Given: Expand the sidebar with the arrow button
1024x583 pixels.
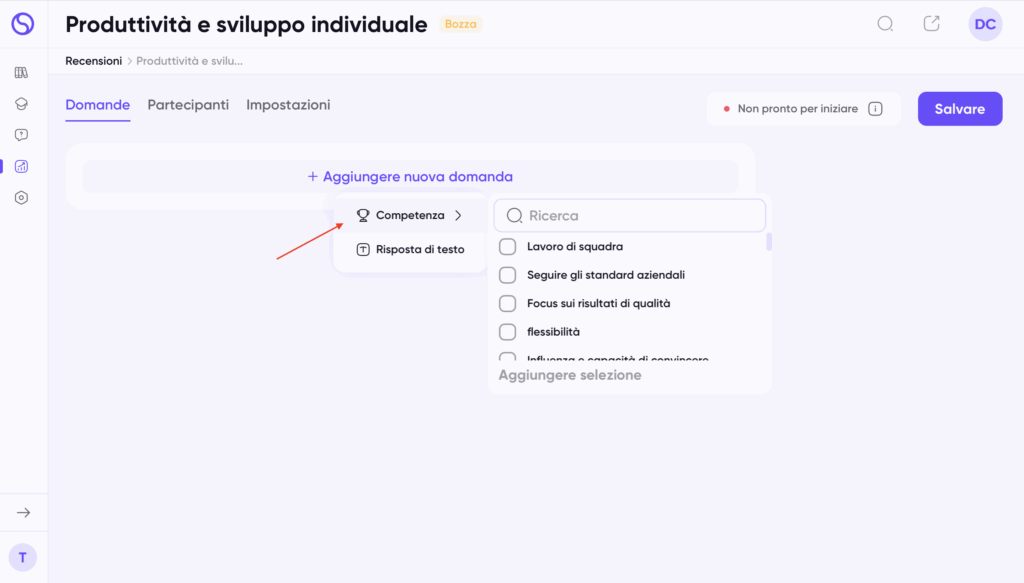Looking at the screenshot, I should coord(23,512).
